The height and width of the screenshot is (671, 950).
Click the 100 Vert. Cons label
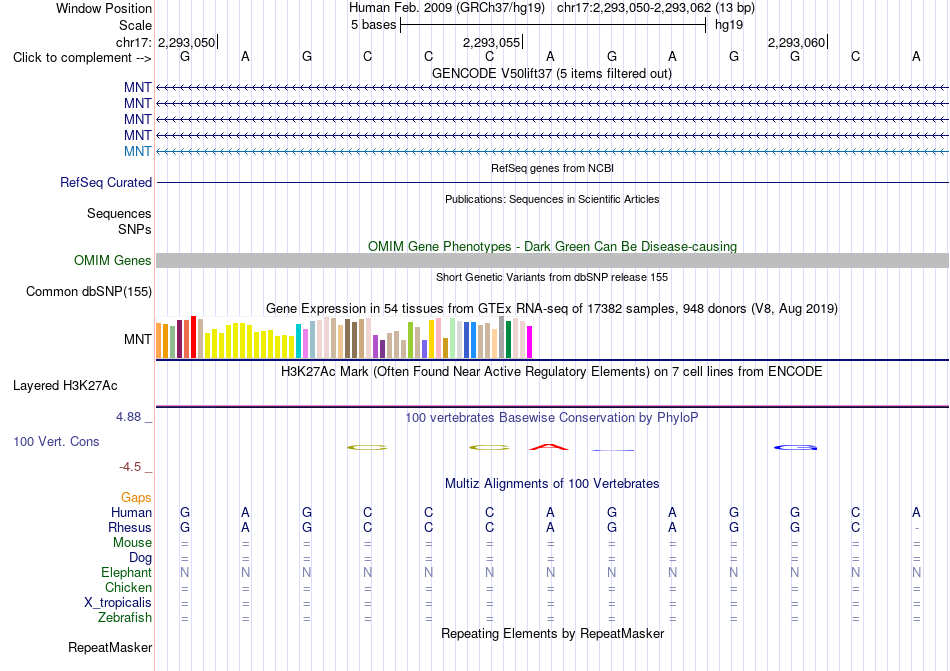pos(56,441)
